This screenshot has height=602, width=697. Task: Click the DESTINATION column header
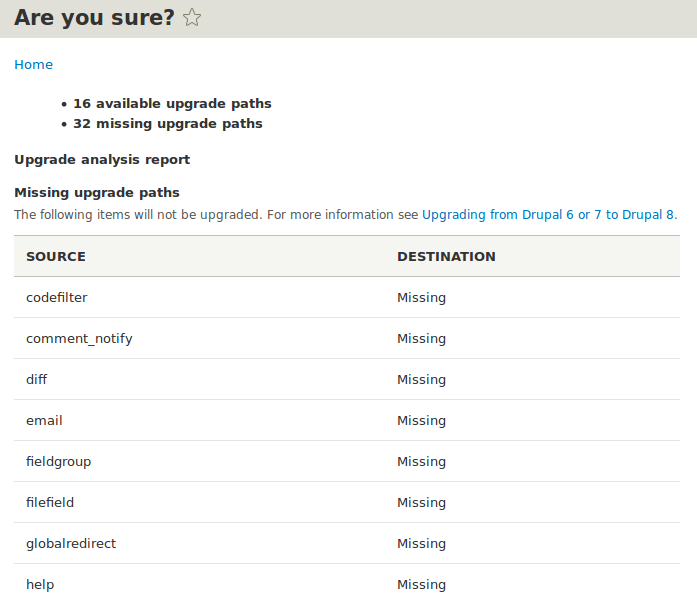[x=446, y=256]
